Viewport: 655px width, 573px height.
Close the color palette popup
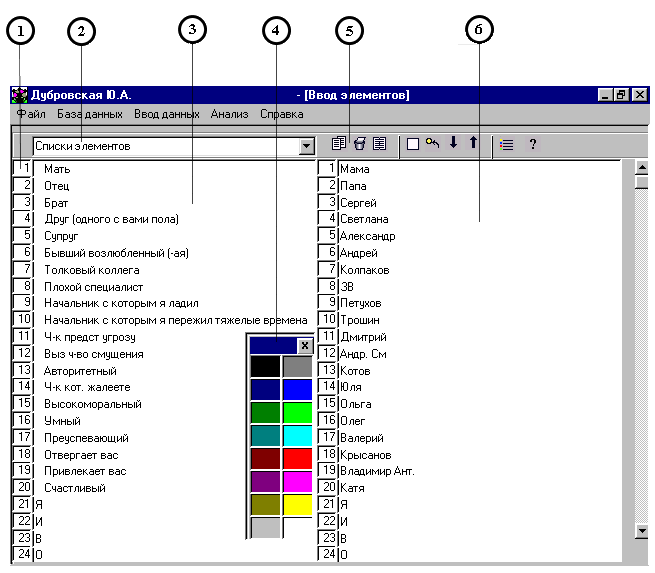305,345
